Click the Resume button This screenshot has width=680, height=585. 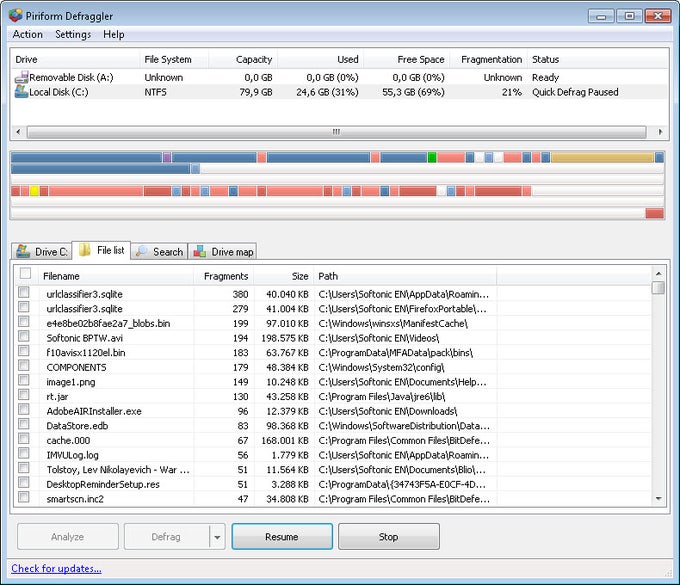tap(282, 537)
